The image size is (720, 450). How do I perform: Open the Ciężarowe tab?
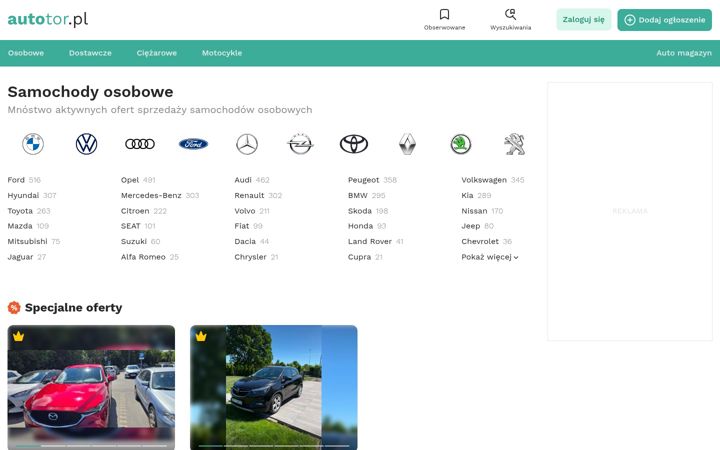coord(157,53)
